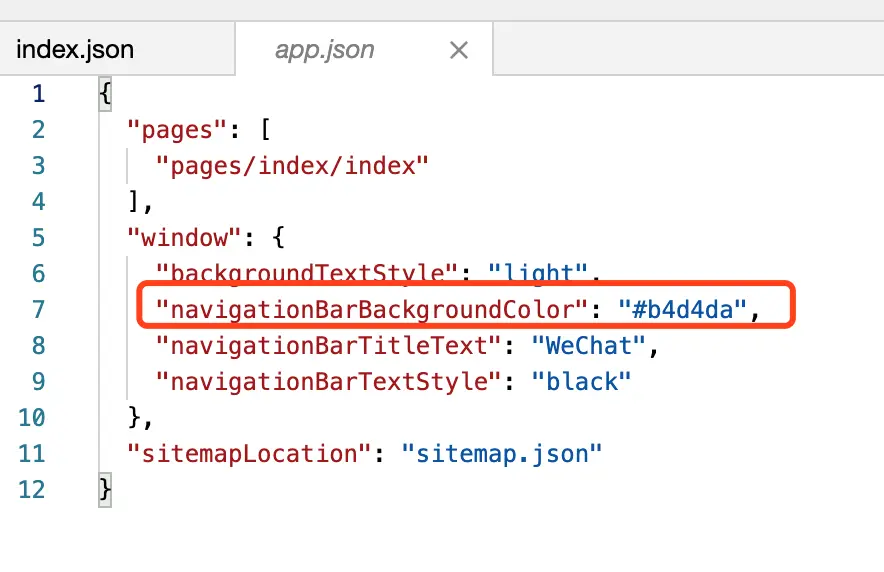Click line number 1 in gutter
The height and width of the screenshot is (572, 884).
tap(38, 94)
